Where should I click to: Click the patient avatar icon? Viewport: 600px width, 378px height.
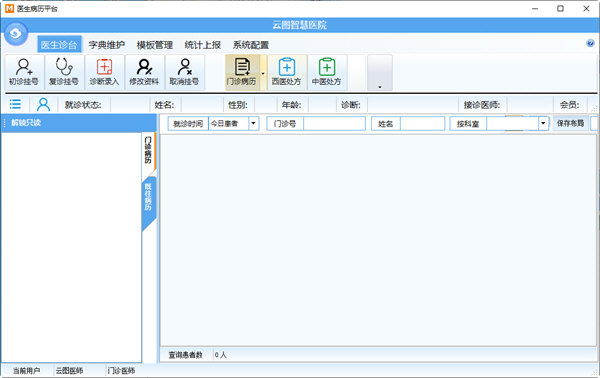pyautogui.click(x=43, y=104)
